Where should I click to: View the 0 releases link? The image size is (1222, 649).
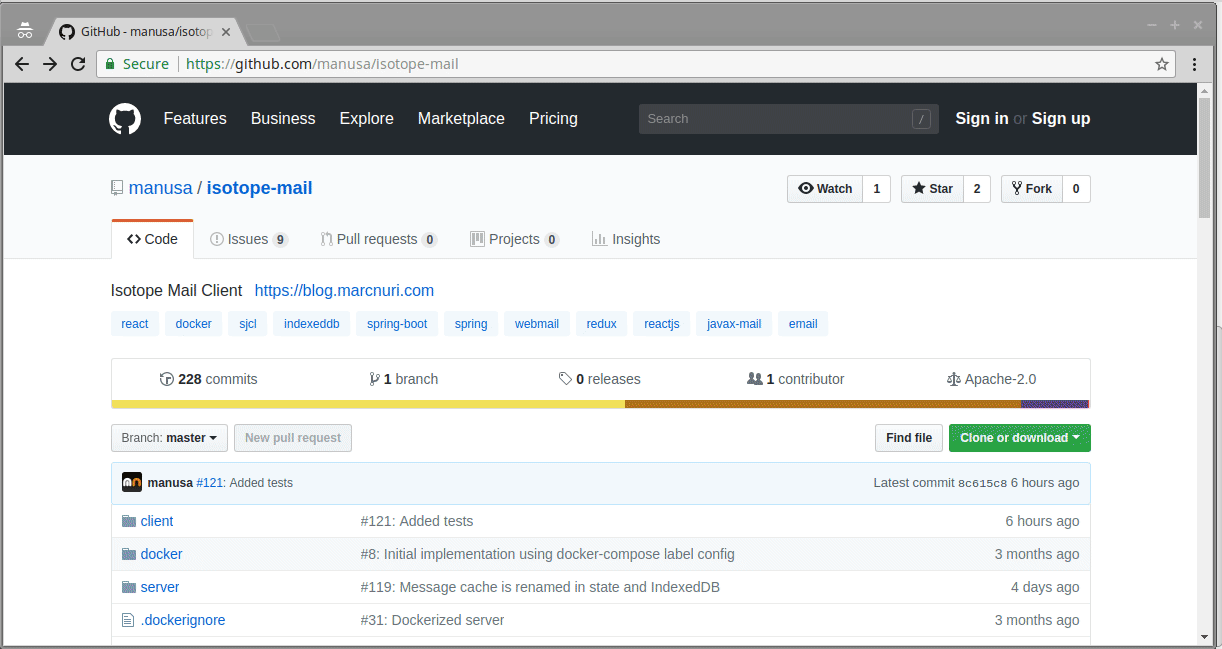pos(600,379)
